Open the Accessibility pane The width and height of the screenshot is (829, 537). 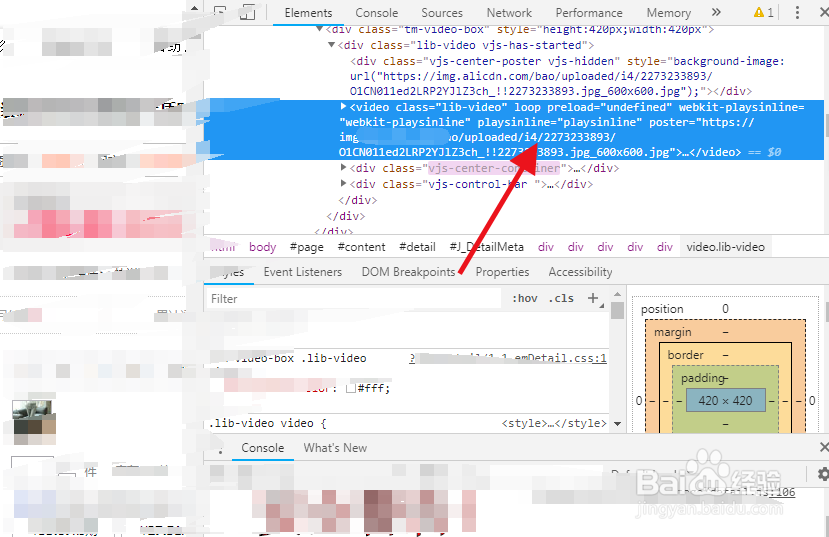580,272
